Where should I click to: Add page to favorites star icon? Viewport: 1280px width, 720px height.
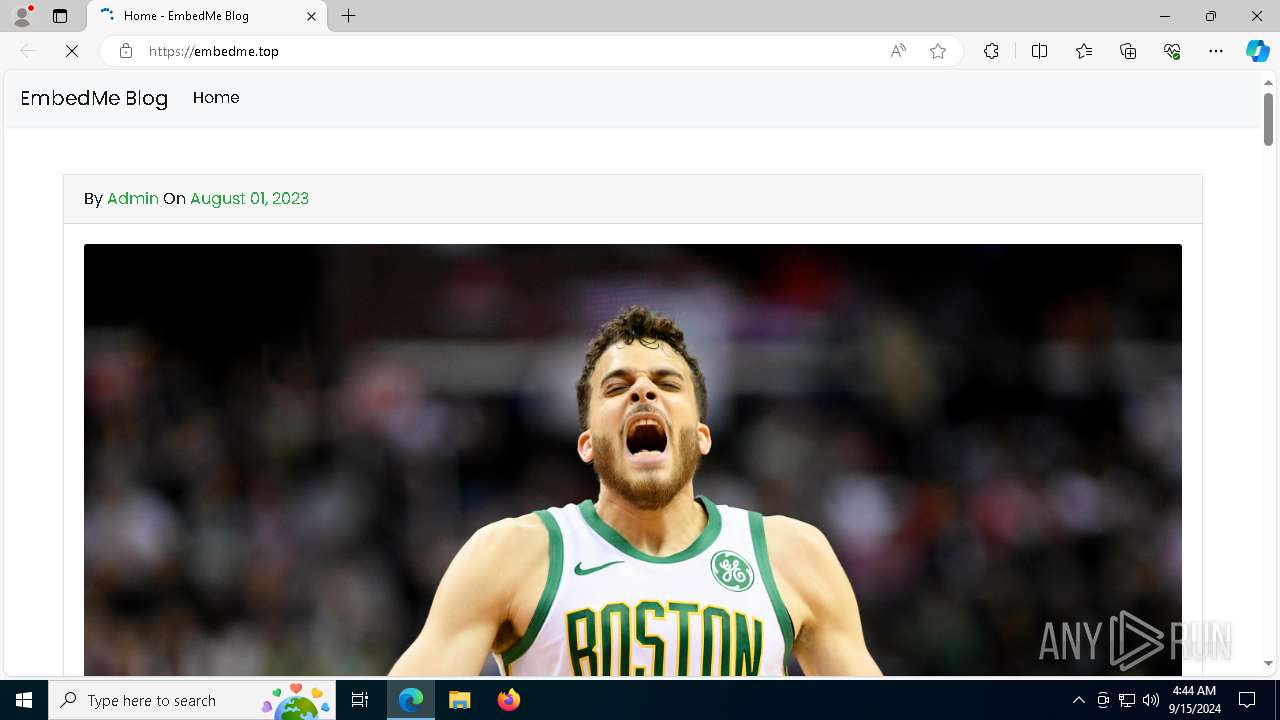pos(938,51)
